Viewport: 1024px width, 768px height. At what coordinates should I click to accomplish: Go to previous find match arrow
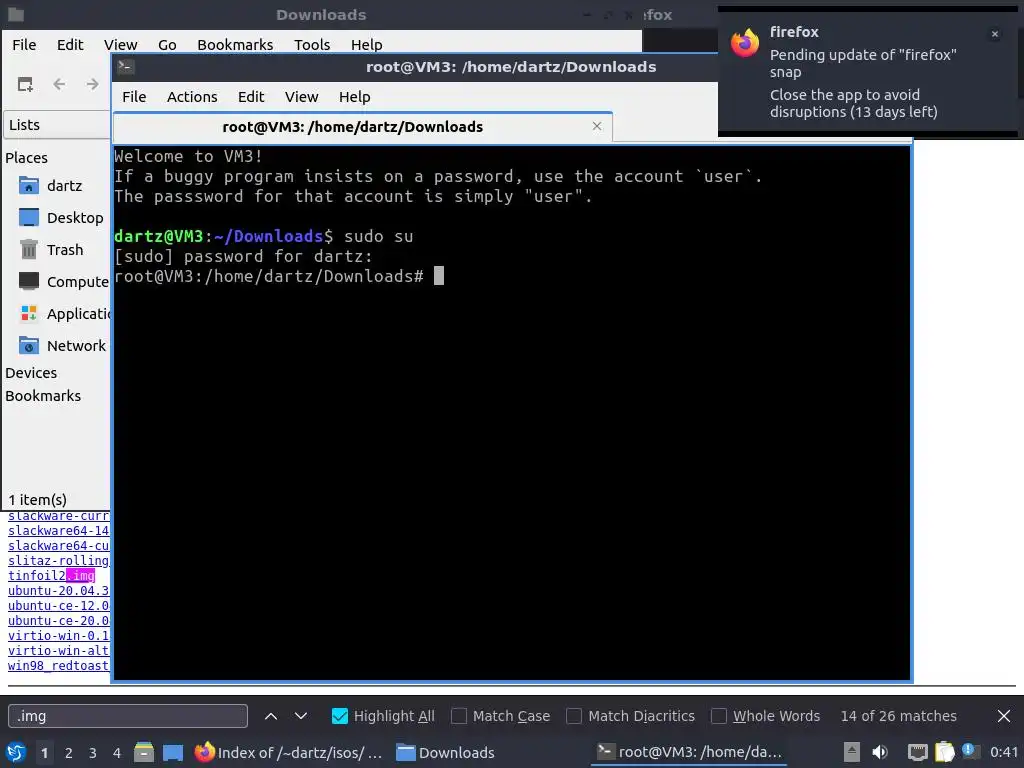point(271,716)
